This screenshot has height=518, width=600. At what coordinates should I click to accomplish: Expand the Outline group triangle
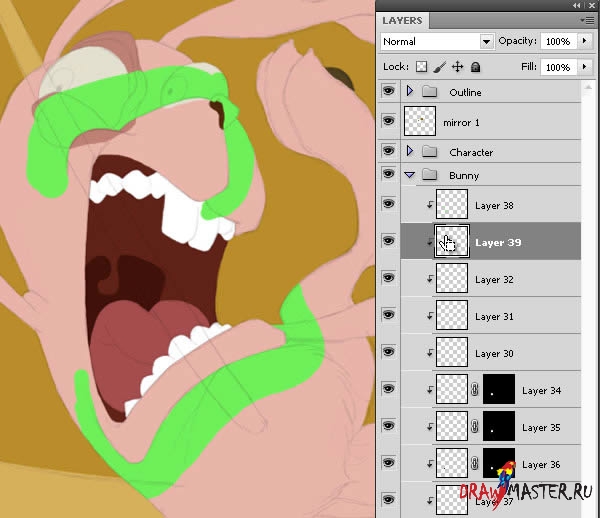point(410,91)
